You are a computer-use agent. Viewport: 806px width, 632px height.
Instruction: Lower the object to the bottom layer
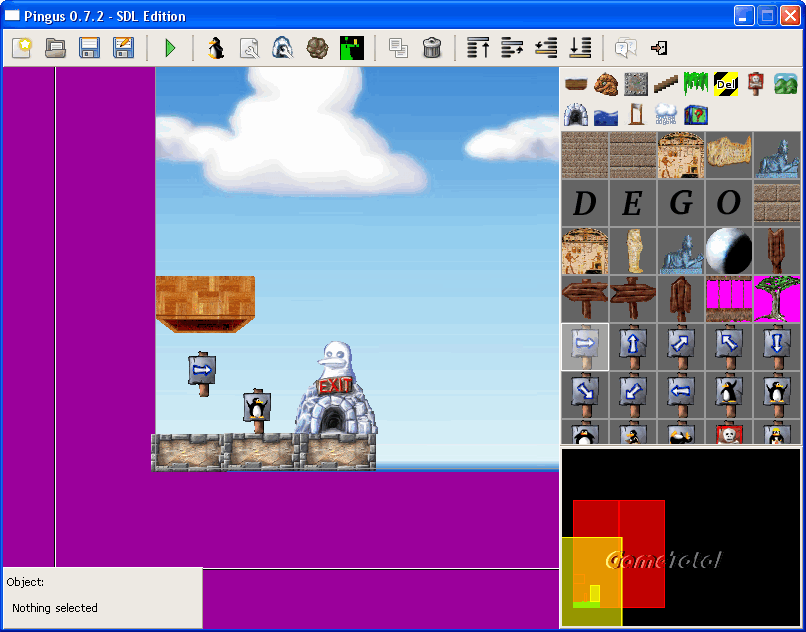(580, 48)
